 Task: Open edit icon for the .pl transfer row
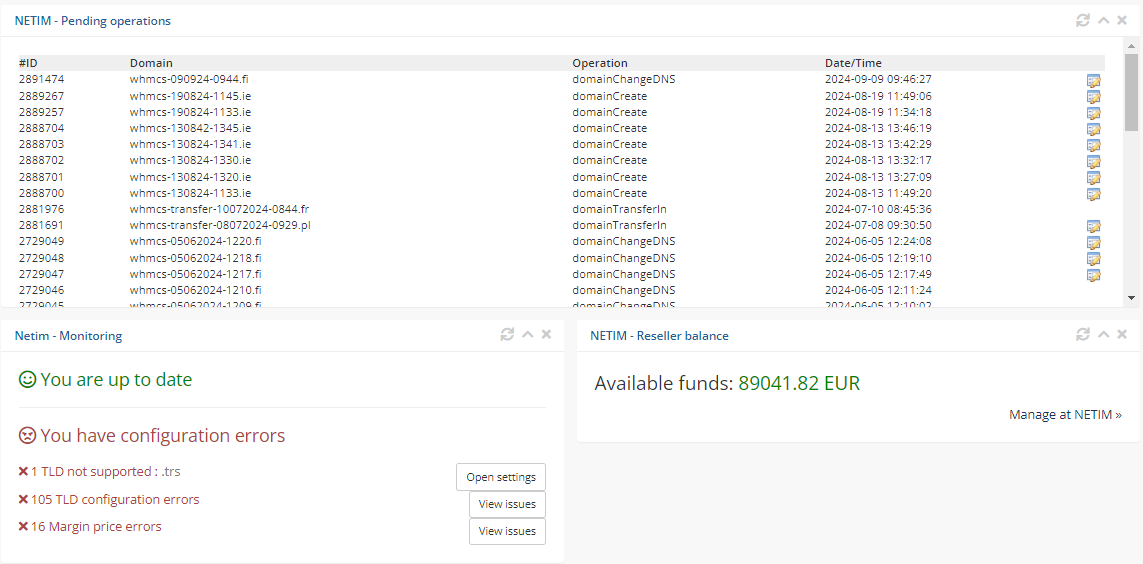[x=1093, y=227]
